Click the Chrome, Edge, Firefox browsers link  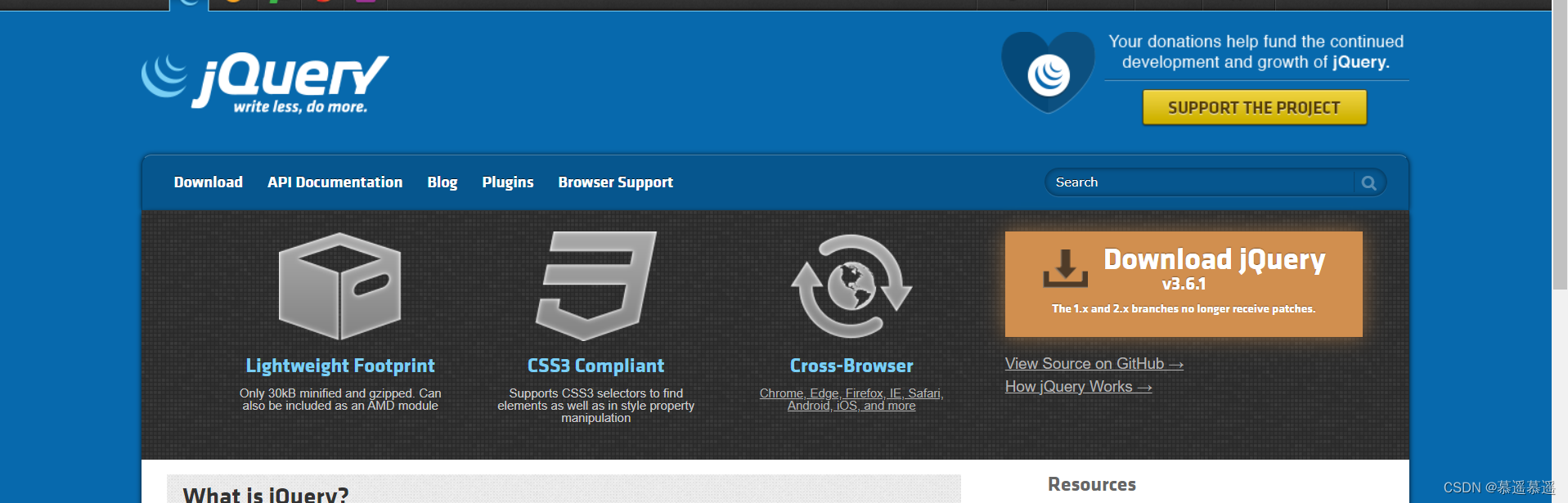click(851, 399)
